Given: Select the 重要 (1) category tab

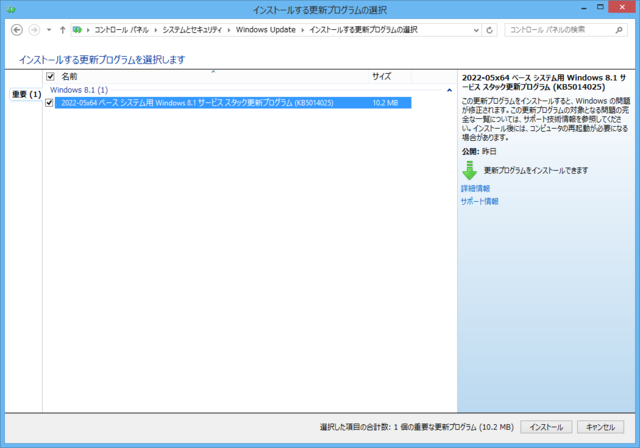Looking at the screenshot, I should 26,95.
